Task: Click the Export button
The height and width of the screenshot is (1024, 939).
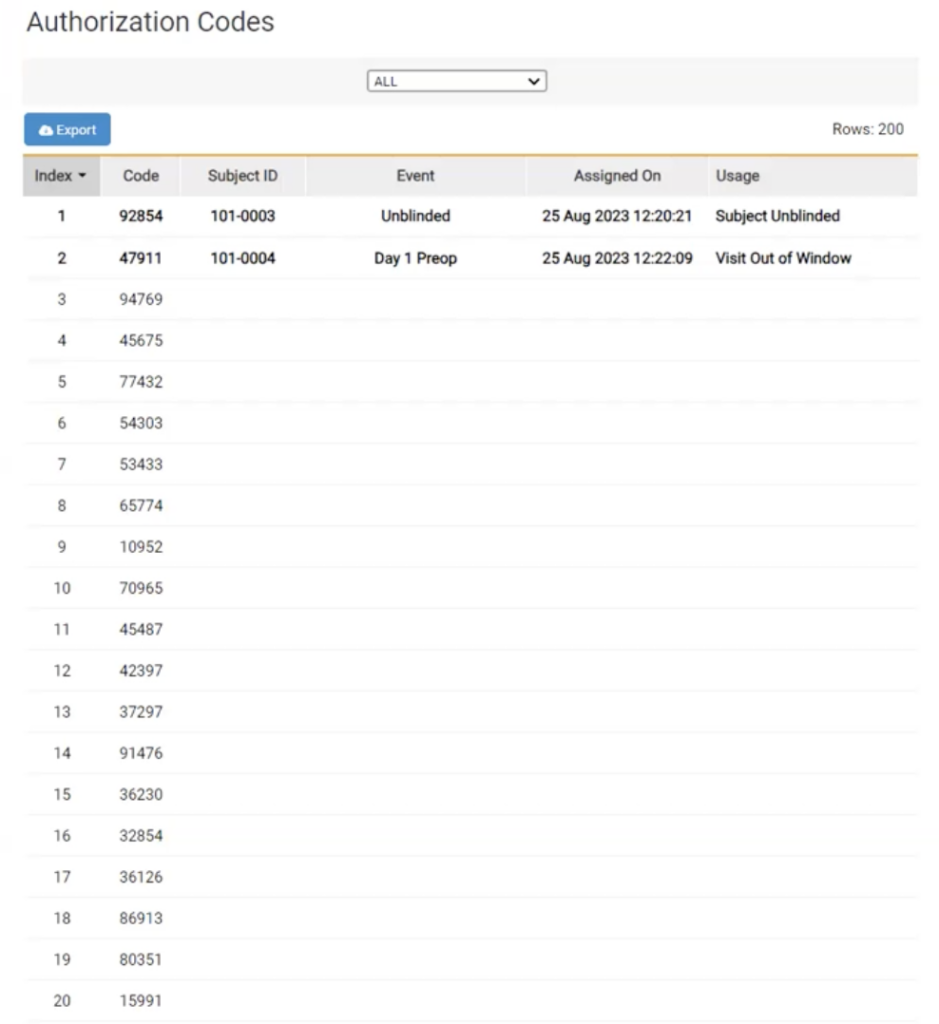Action: pos(67,130)
